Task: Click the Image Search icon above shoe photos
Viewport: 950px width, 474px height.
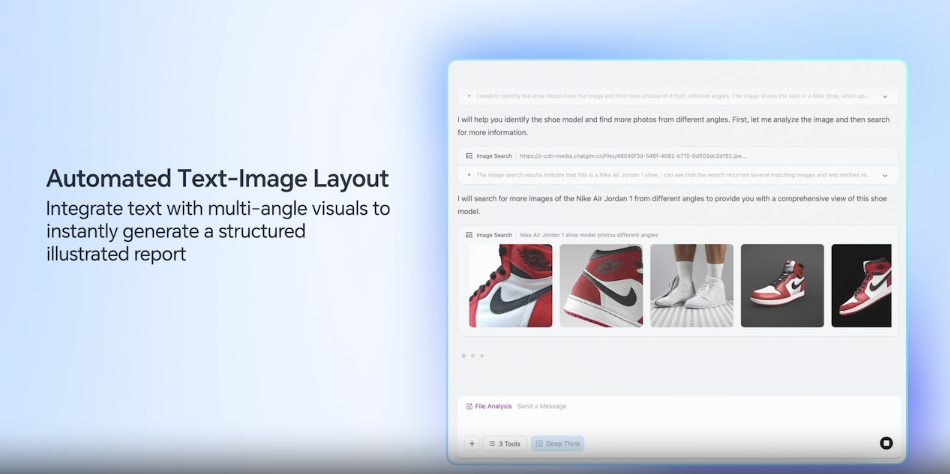Action: 469,235
